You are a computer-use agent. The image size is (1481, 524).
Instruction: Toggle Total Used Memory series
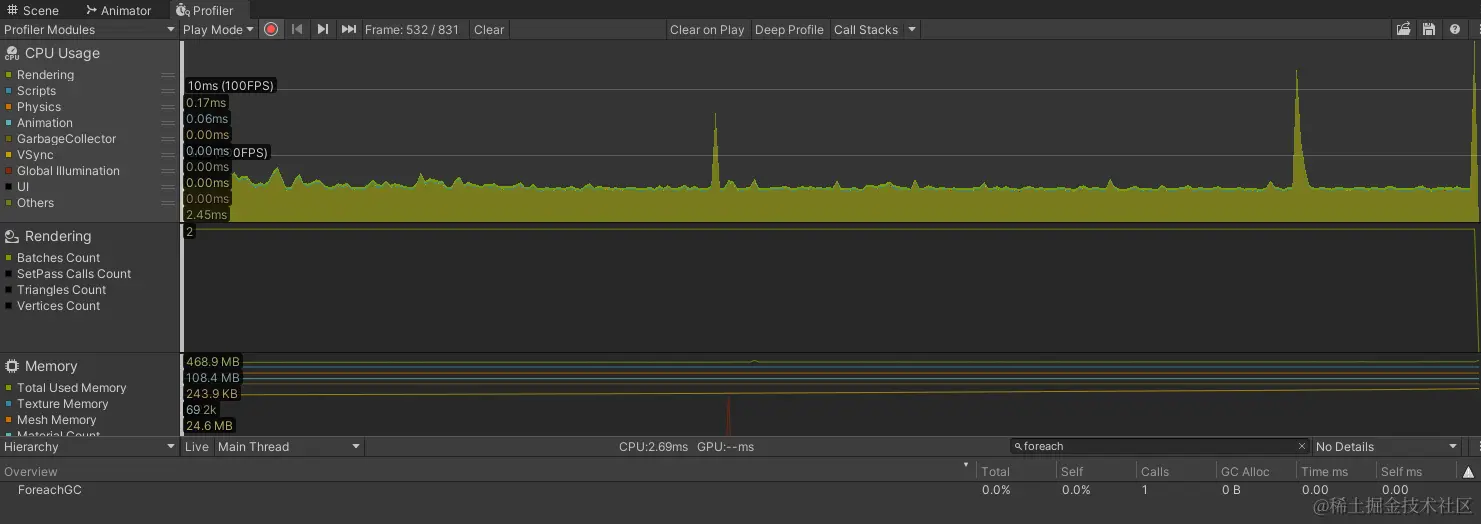coord(8,388)
